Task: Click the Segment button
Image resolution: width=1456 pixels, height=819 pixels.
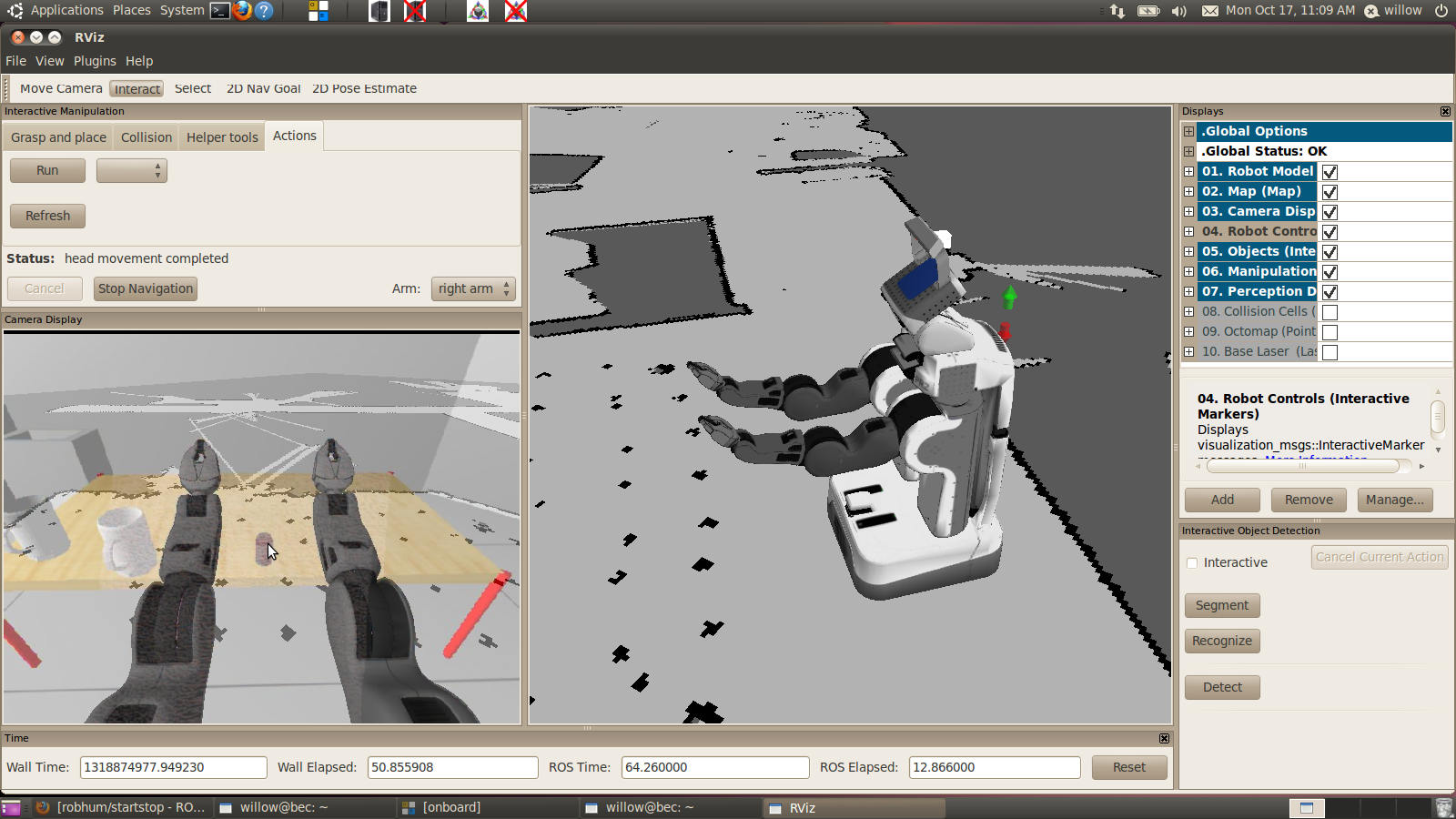Action: 1221,605
